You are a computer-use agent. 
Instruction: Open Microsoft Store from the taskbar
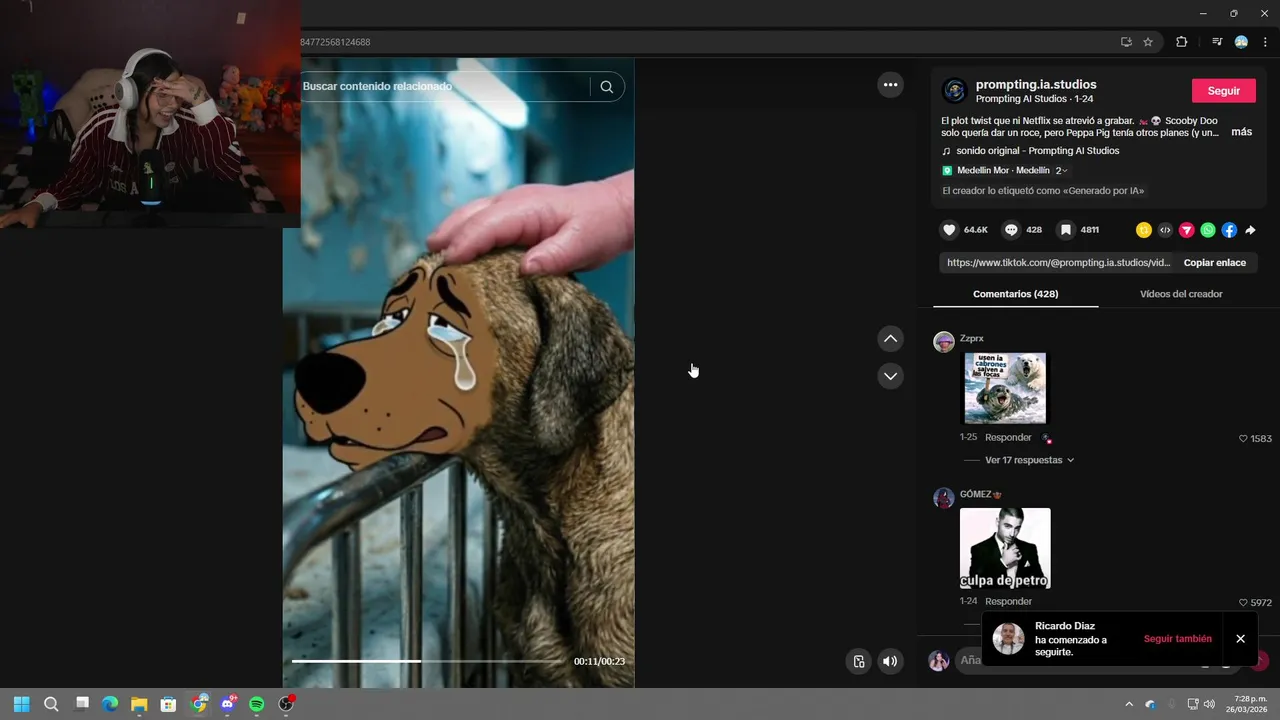point(169,704)
